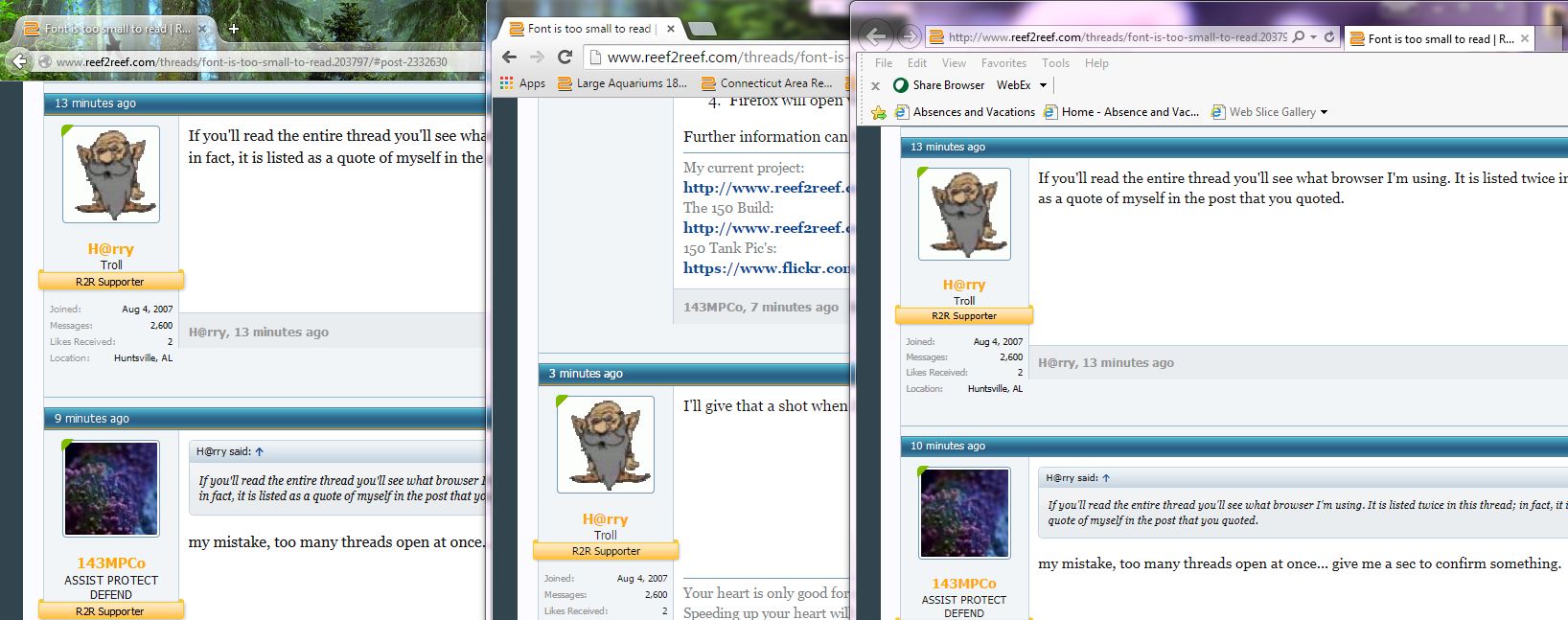
Task: Click the add to favorites star icon in IE
Action: (878, 112)
